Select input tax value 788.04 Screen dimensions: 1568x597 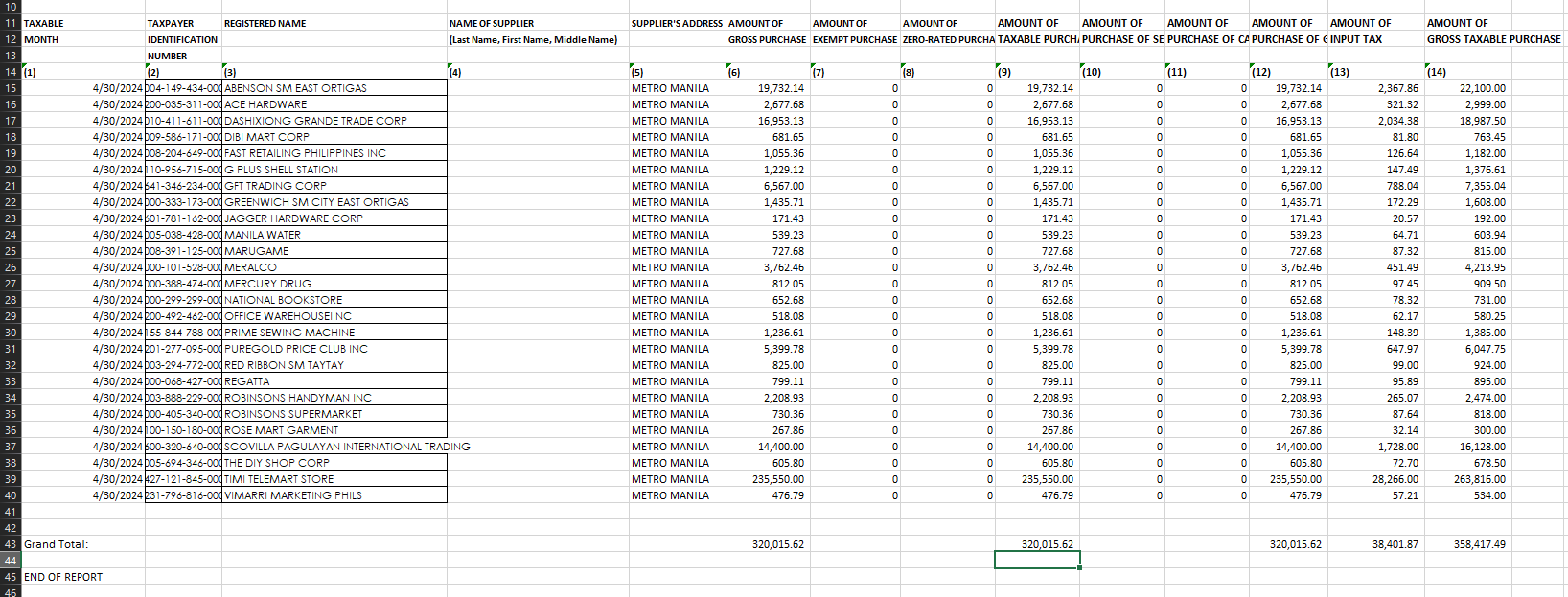click(1375, 186)
